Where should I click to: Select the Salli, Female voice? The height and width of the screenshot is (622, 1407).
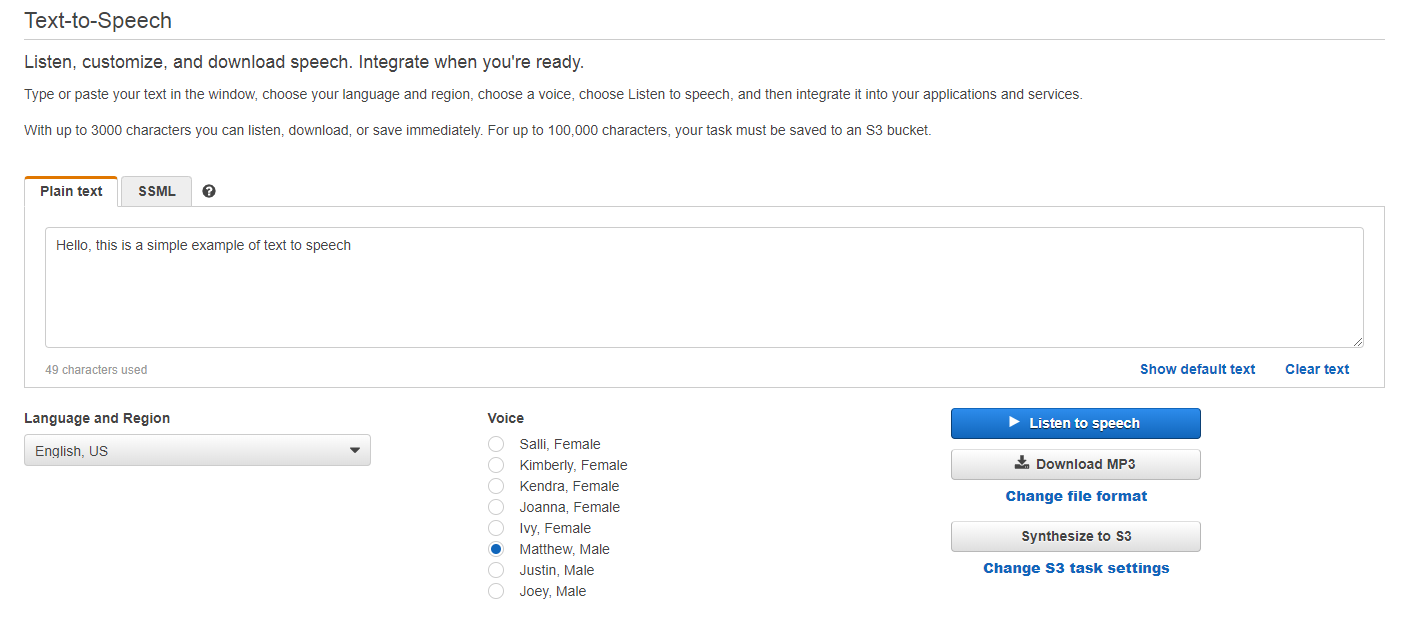496,444
